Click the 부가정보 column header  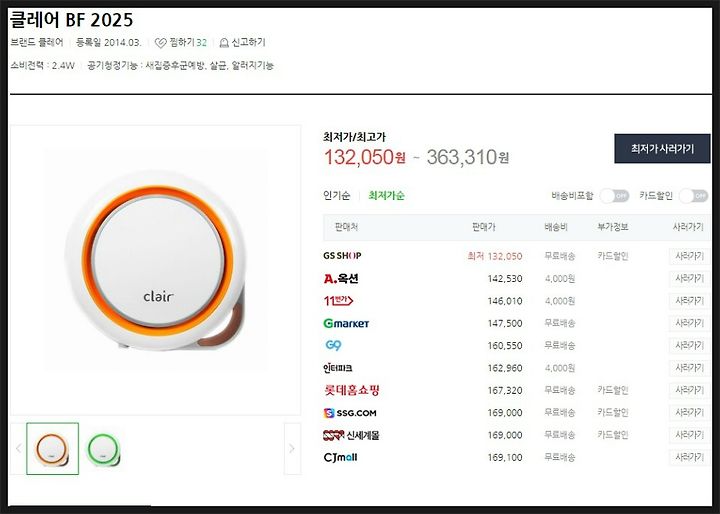pos(613,227)
